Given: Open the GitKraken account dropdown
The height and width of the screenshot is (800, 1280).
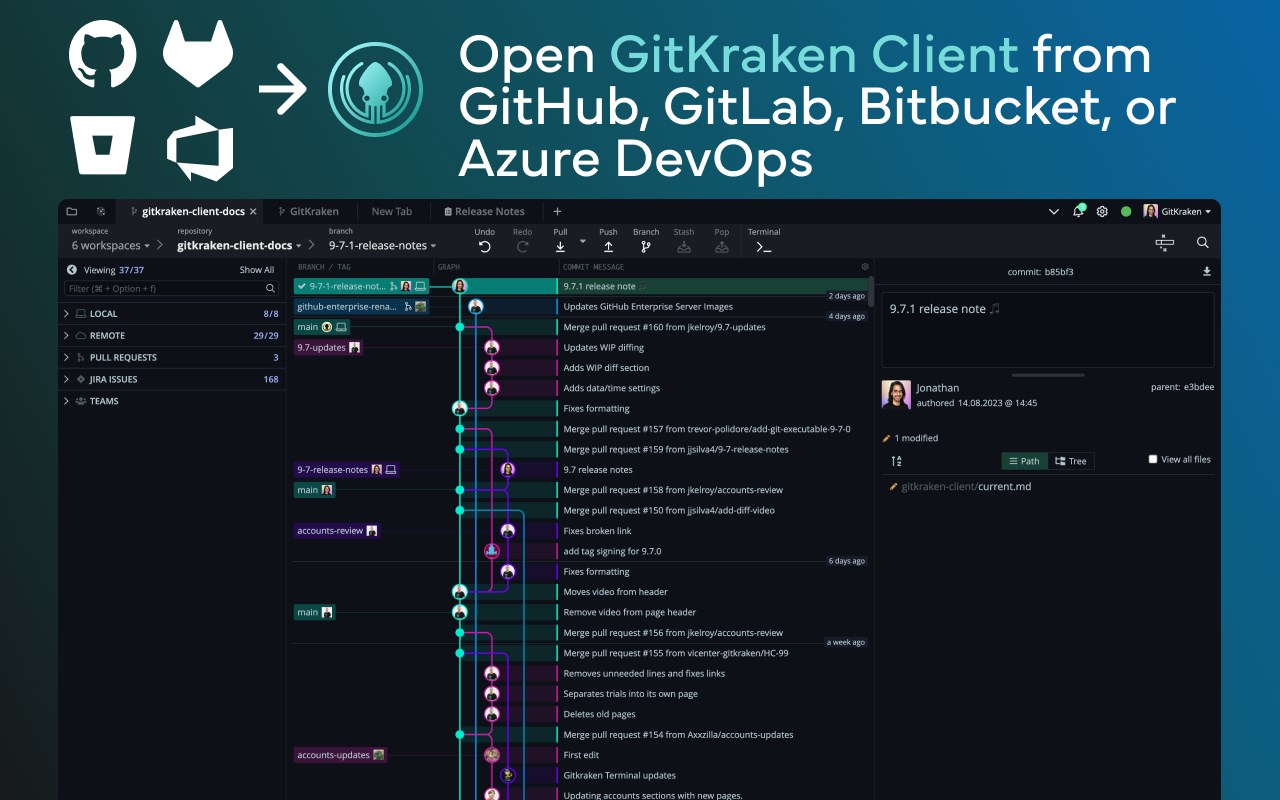Looking at the screenshot, I should click(x=1180, y=211).
